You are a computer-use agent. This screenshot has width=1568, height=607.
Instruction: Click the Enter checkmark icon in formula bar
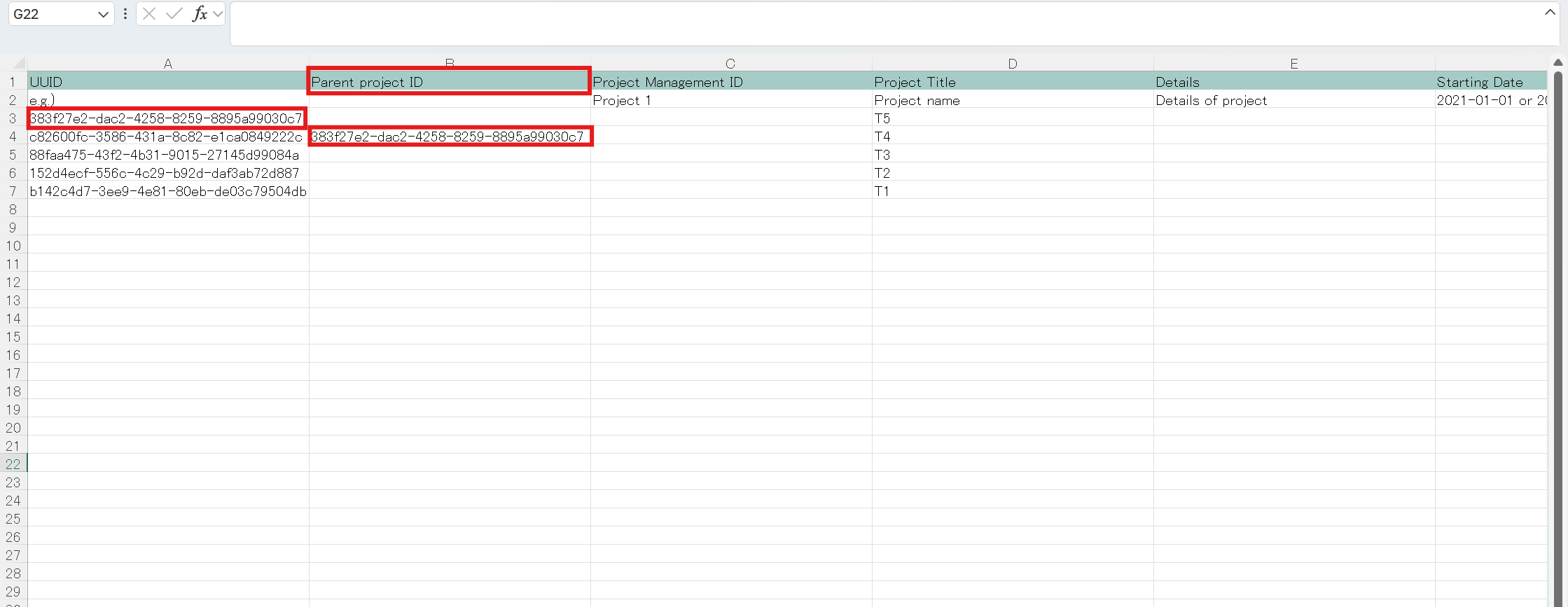coord(174,14)
